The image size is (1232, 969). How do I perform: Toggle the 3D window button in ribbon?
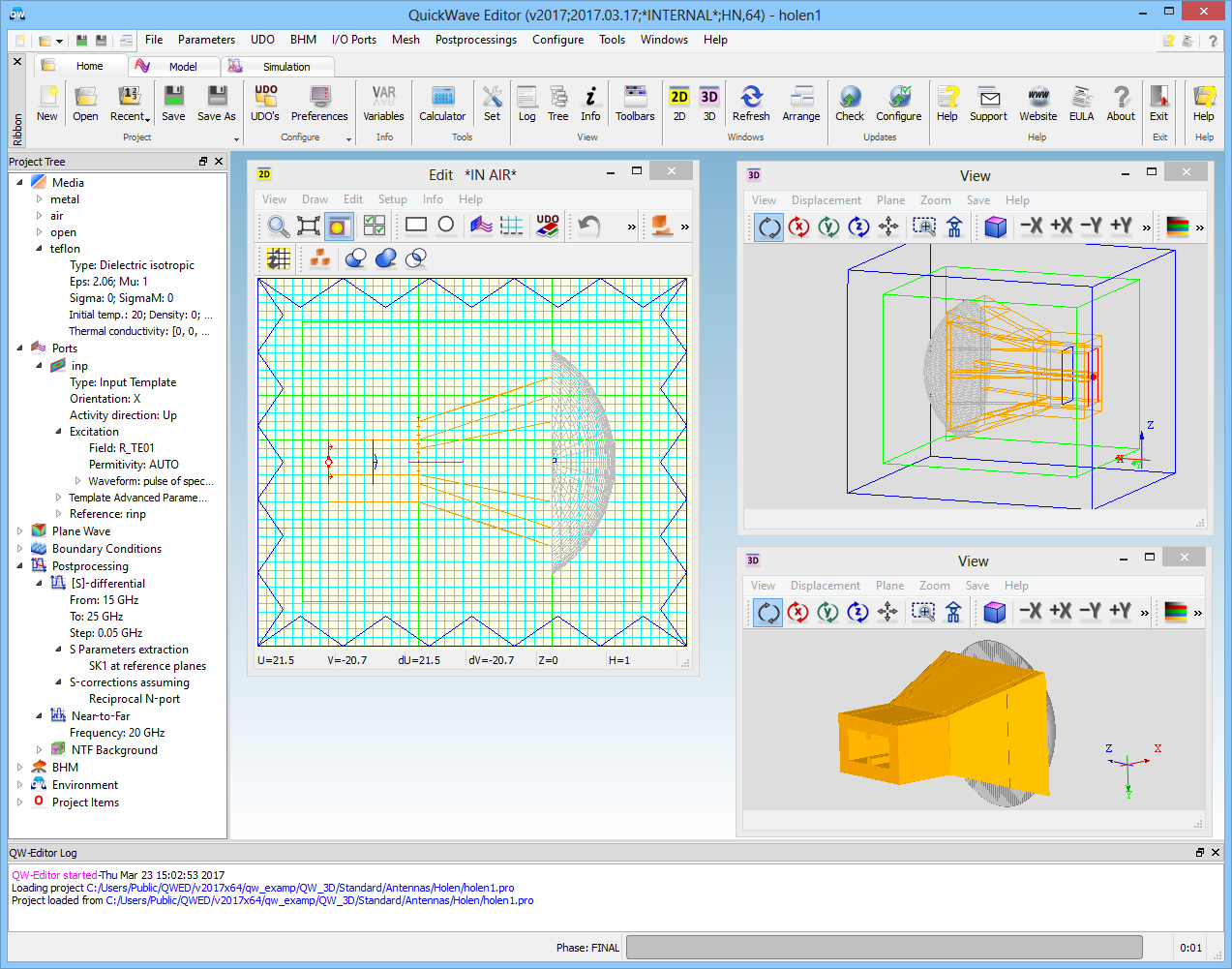click(x=709, y=103)
